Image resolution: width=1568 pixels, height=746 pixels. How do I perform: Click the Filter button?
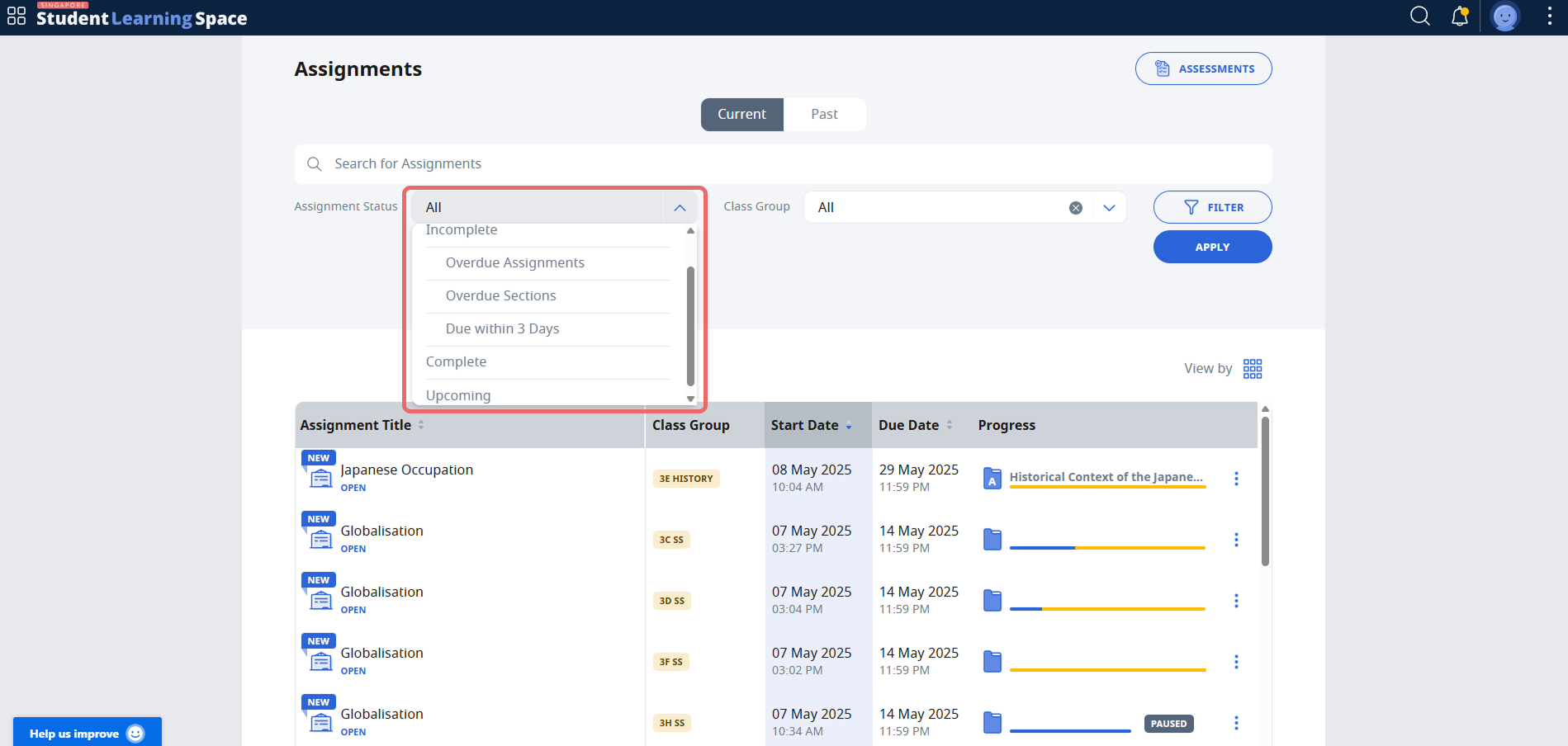coord(1212,207)
